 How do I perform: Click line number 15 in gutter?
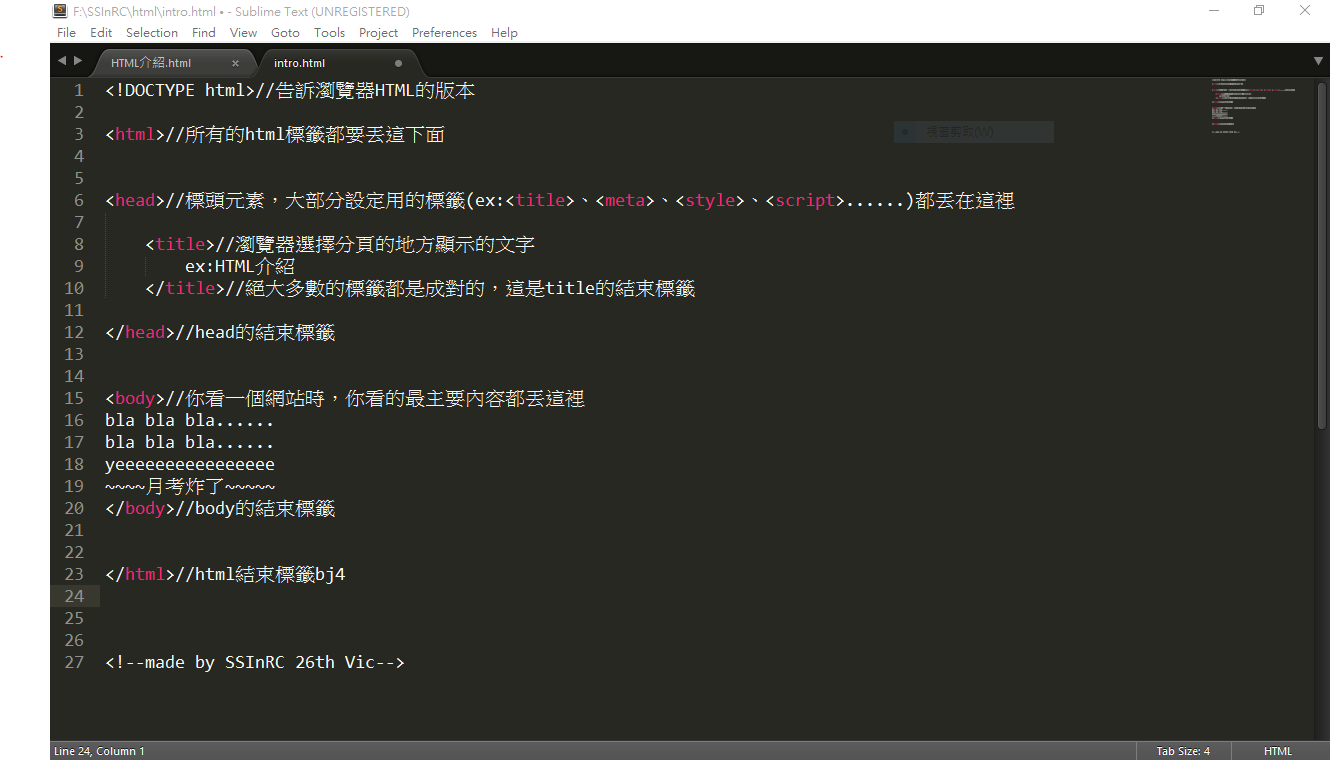click(x=74, y=398)
